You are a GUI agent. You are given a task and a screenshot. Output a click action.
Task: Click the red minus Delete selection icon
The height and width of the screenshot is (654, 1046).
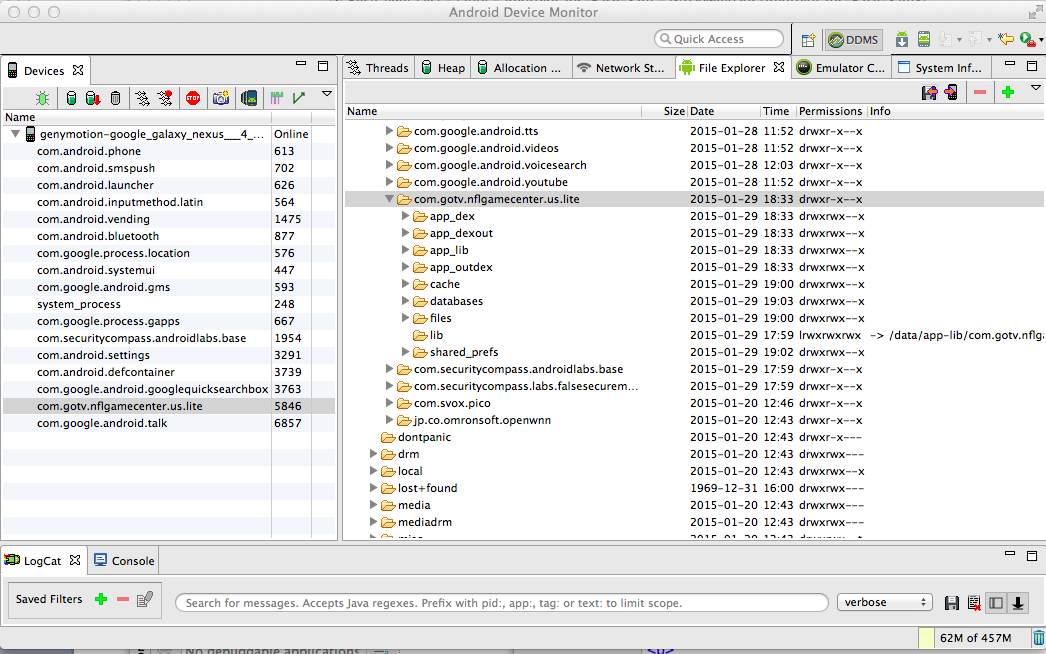click(x=980, y=92)
